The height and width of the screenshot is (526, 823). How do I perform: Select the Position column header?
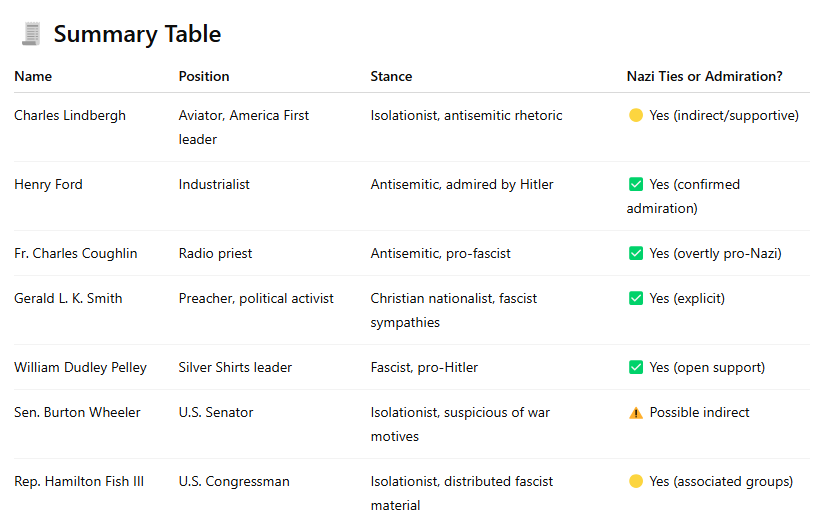click(x=204, y=77)
